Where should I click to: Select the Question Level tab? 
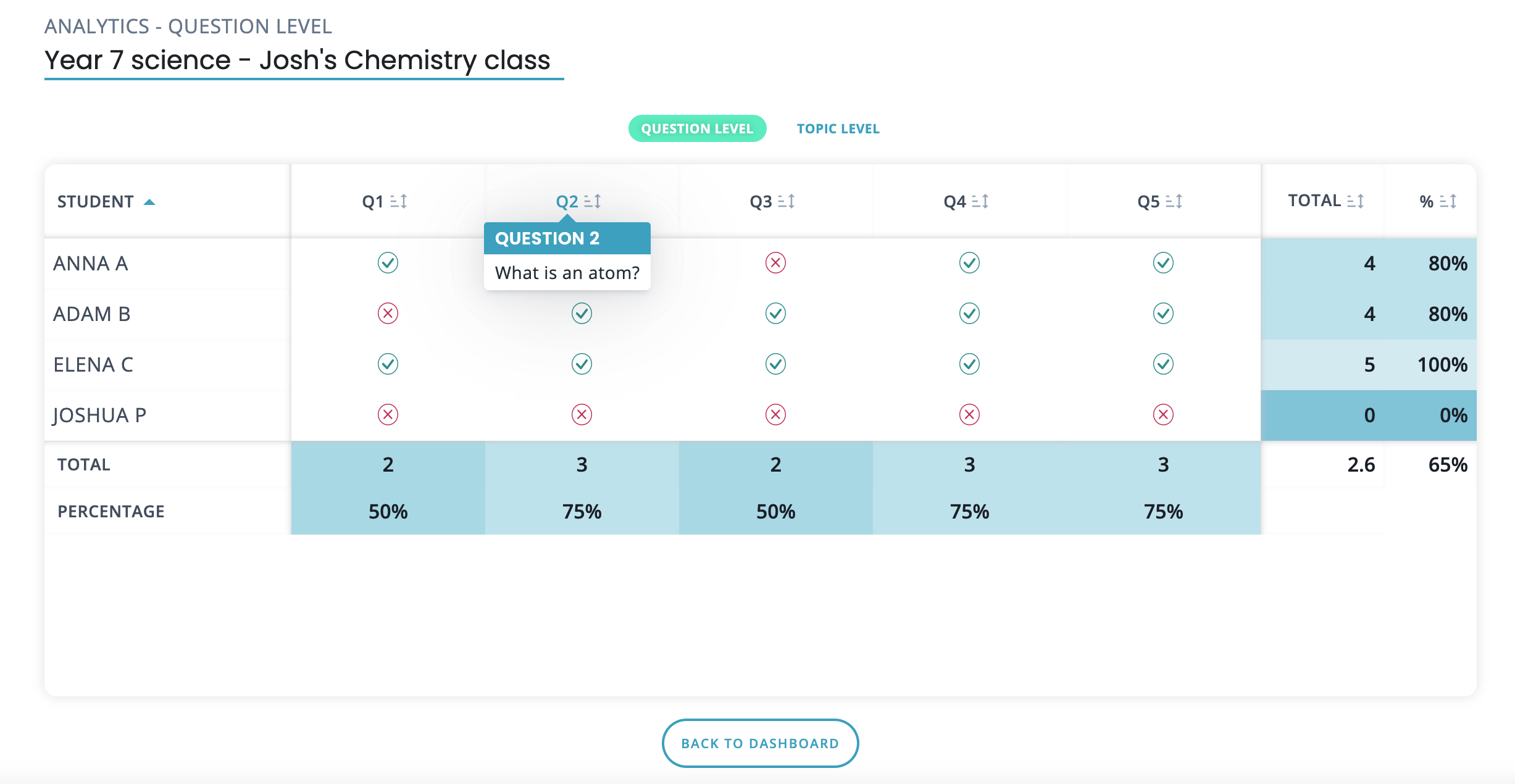(x=697, y=128)
